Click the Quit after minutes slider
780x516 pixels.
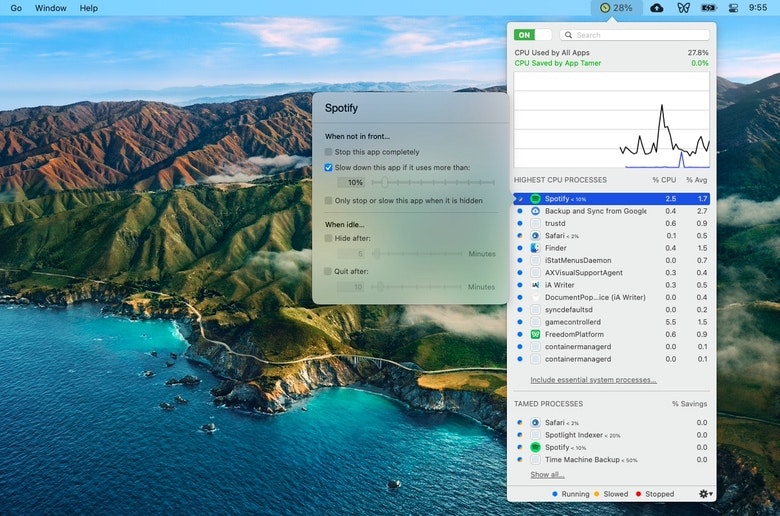click(x=417, y=287)
